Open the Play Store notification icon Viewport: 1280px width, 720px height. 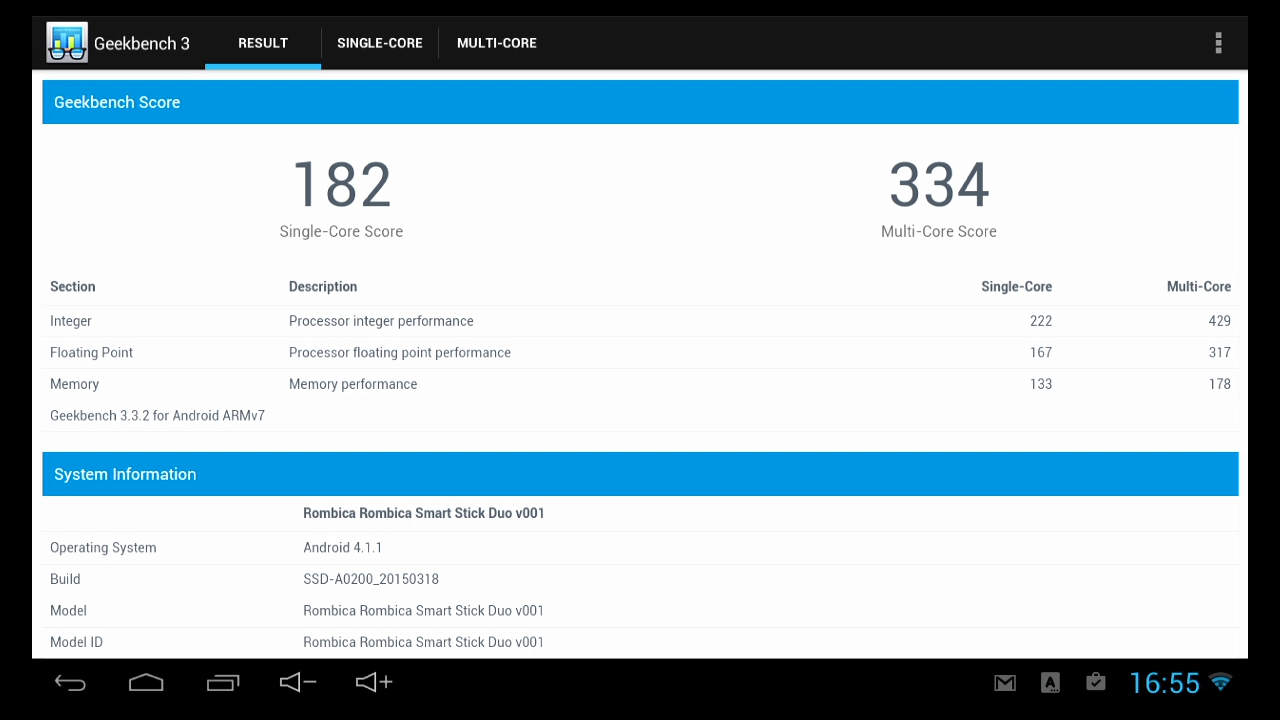coord(1096,682)
